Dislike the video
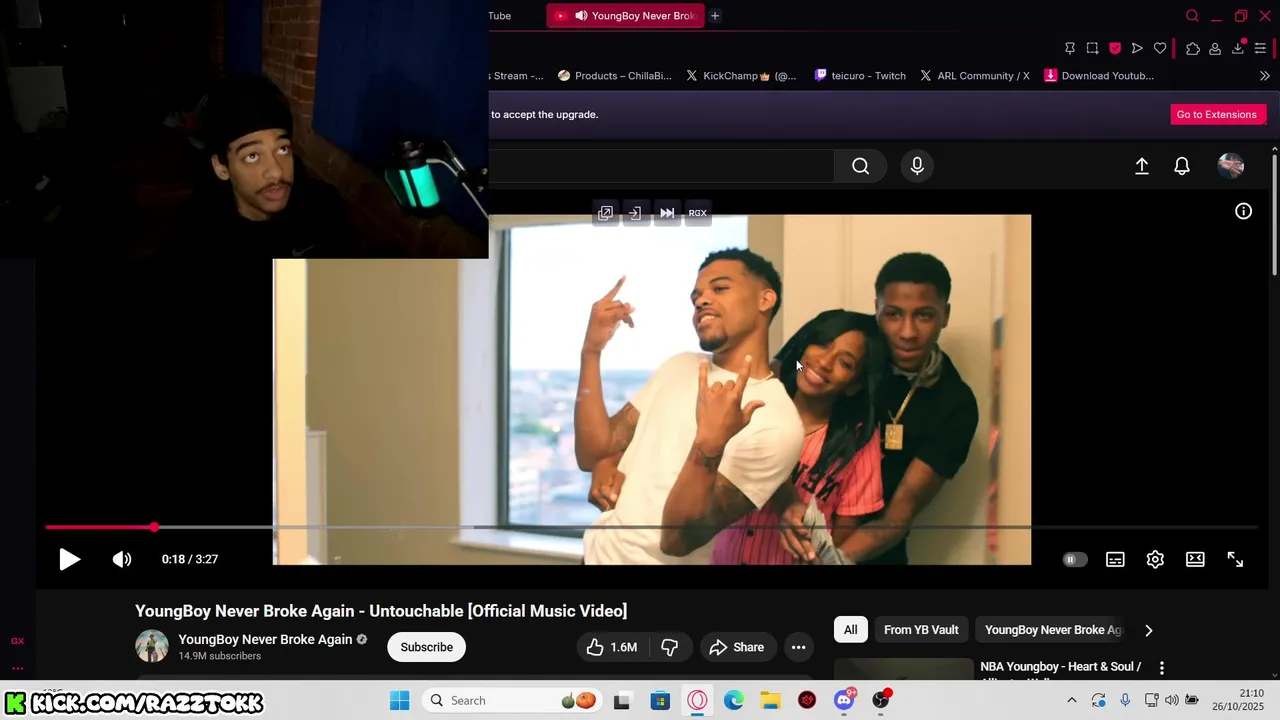 click(670, 647)
